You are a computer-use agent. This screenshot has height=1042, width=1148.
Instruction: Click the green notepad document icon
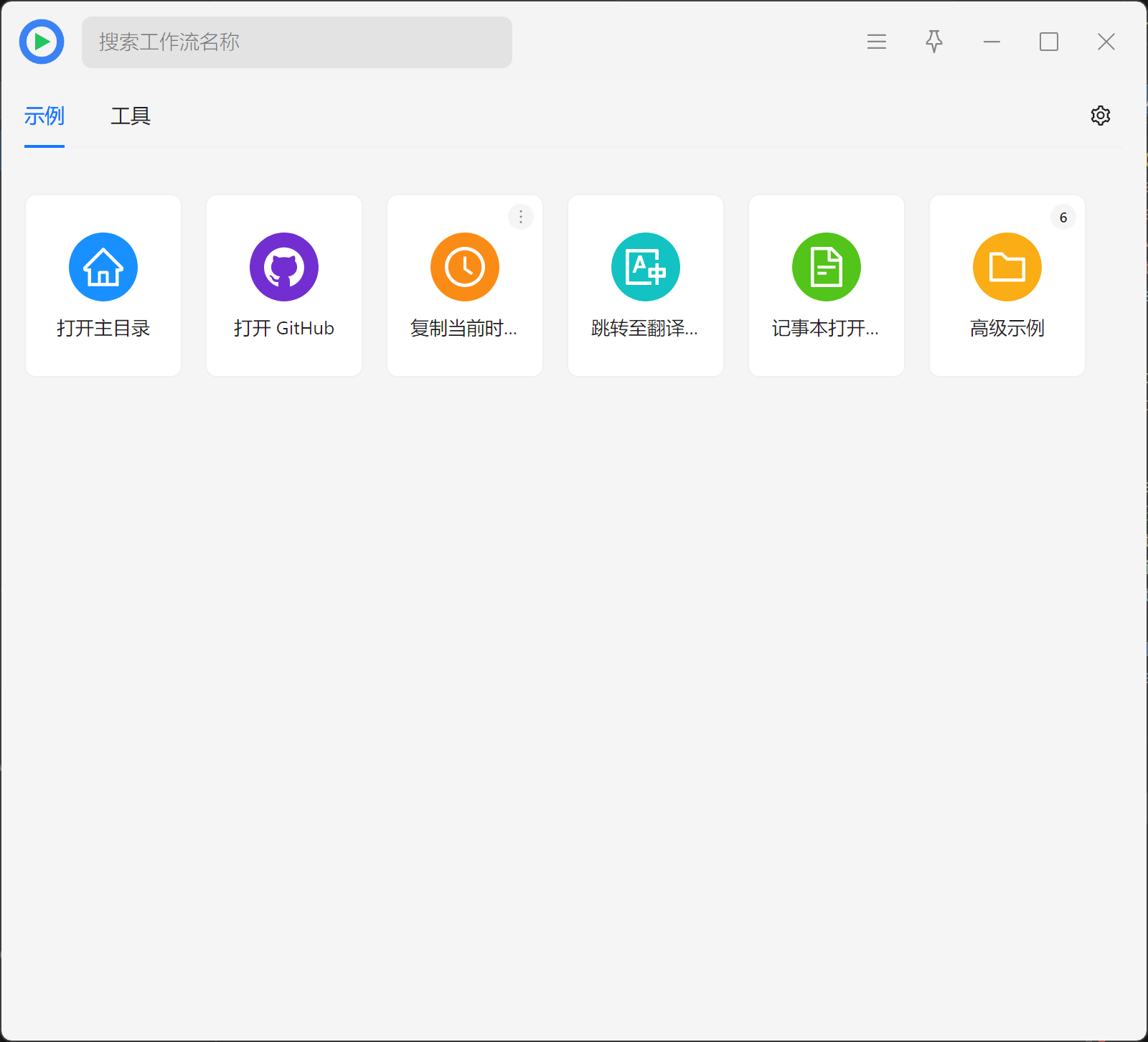point(827,267)
